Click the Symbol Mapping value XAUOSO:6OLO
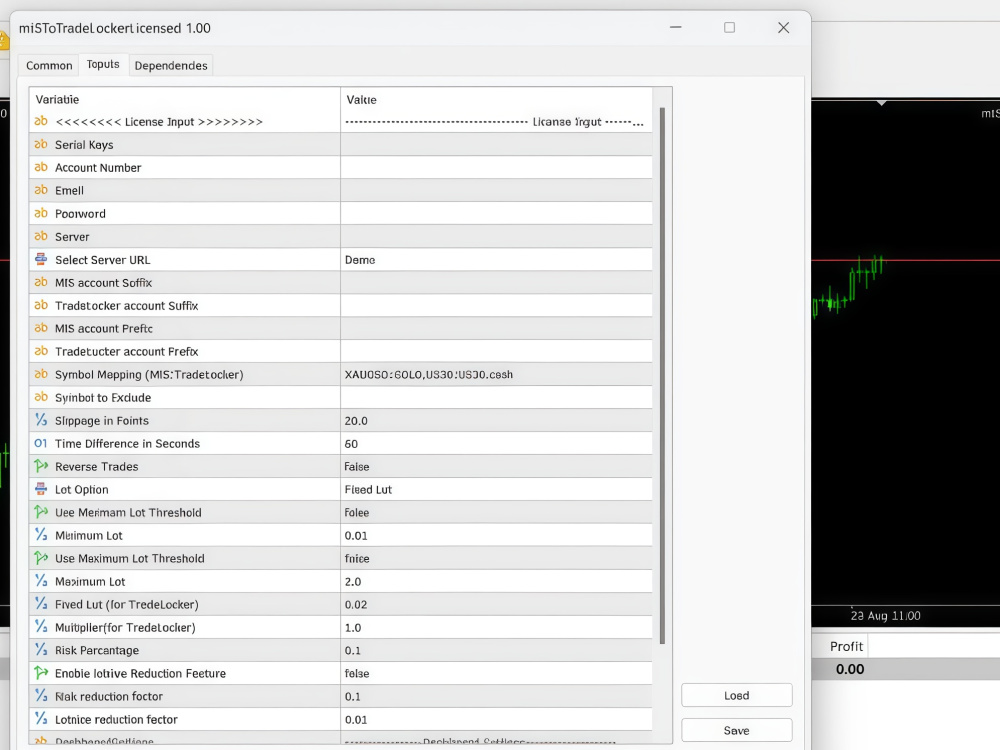 click(429, 374)
